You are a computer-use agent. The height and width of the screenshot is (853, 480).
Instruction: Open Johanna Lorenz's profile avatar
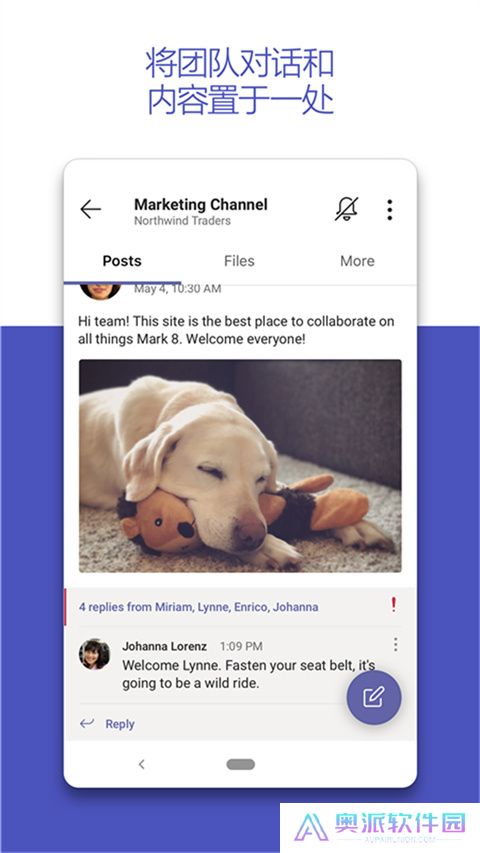(x=95, y=654)
